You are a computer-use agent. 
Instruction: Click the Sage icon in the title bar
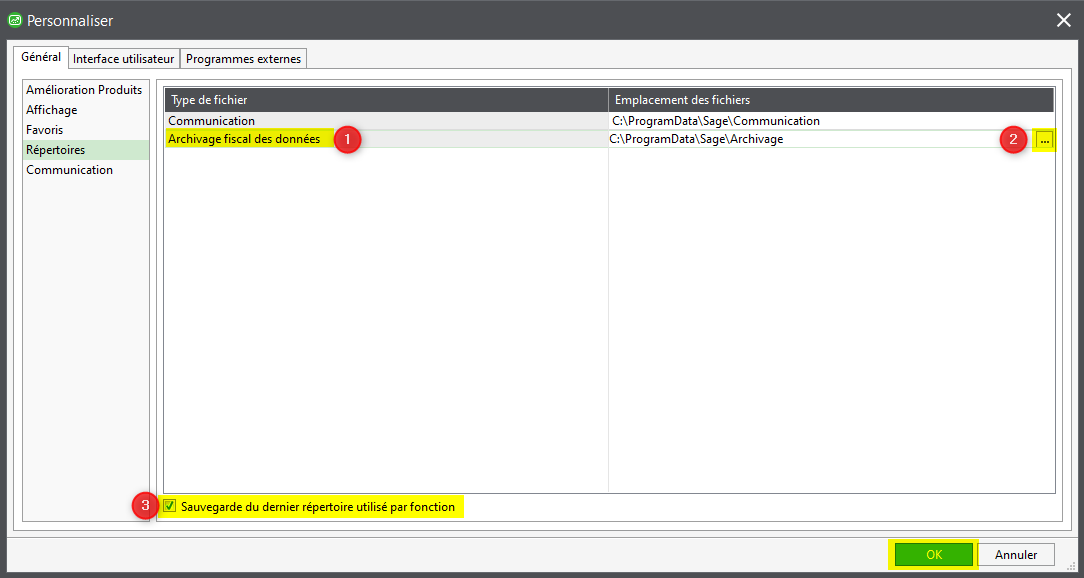click(x=15, y=20)
